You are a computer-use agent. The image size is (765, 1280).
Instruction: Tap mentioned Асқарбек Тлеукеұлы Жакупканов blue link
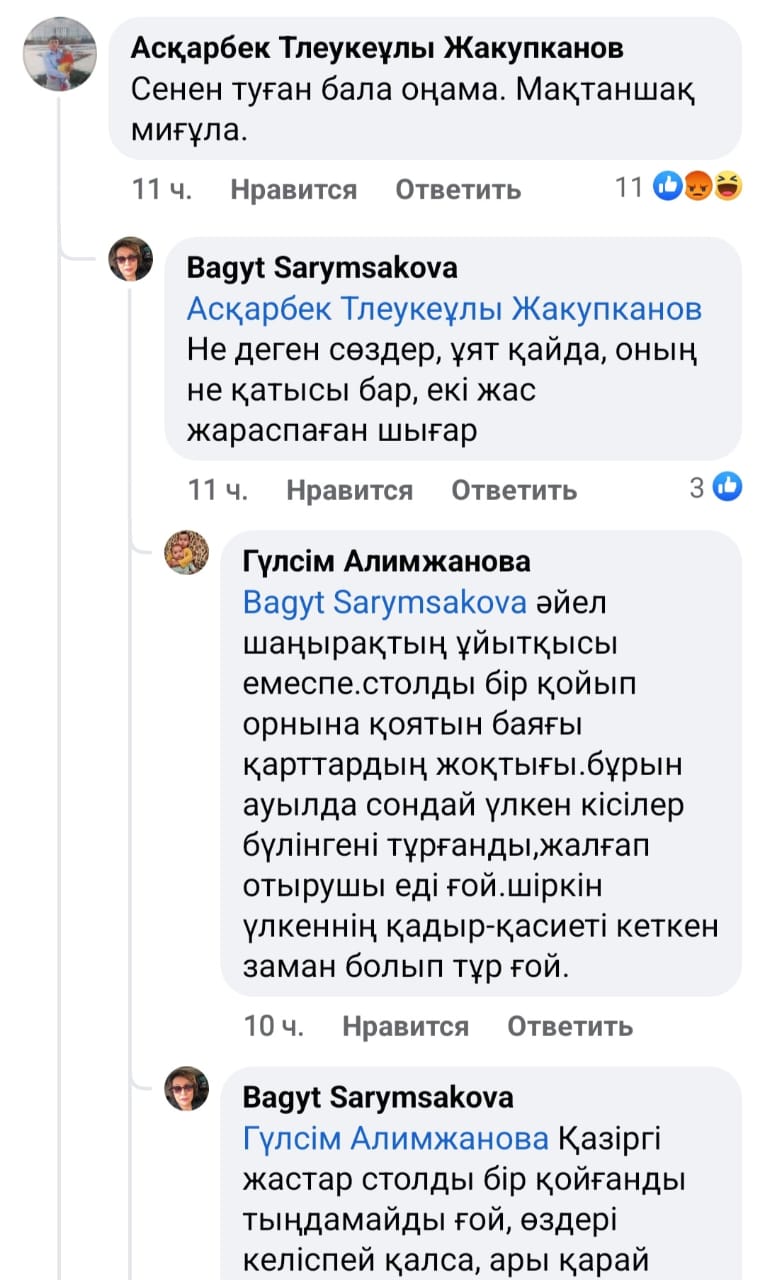click(444, 310)
